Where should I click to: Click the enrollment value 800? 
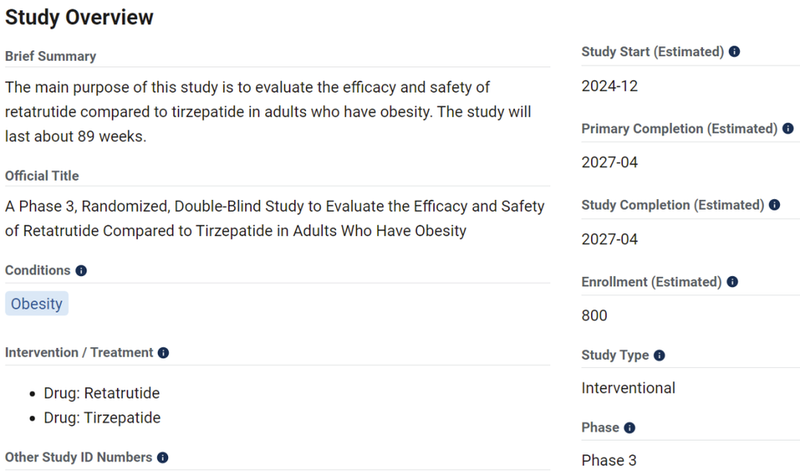tap(594, 316)
